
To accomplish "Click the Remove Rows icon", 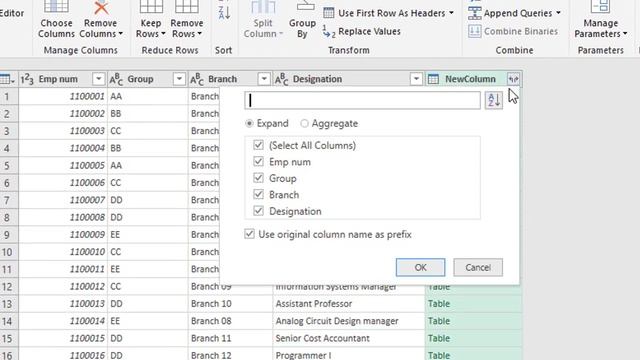I will [x=187, y=7].
